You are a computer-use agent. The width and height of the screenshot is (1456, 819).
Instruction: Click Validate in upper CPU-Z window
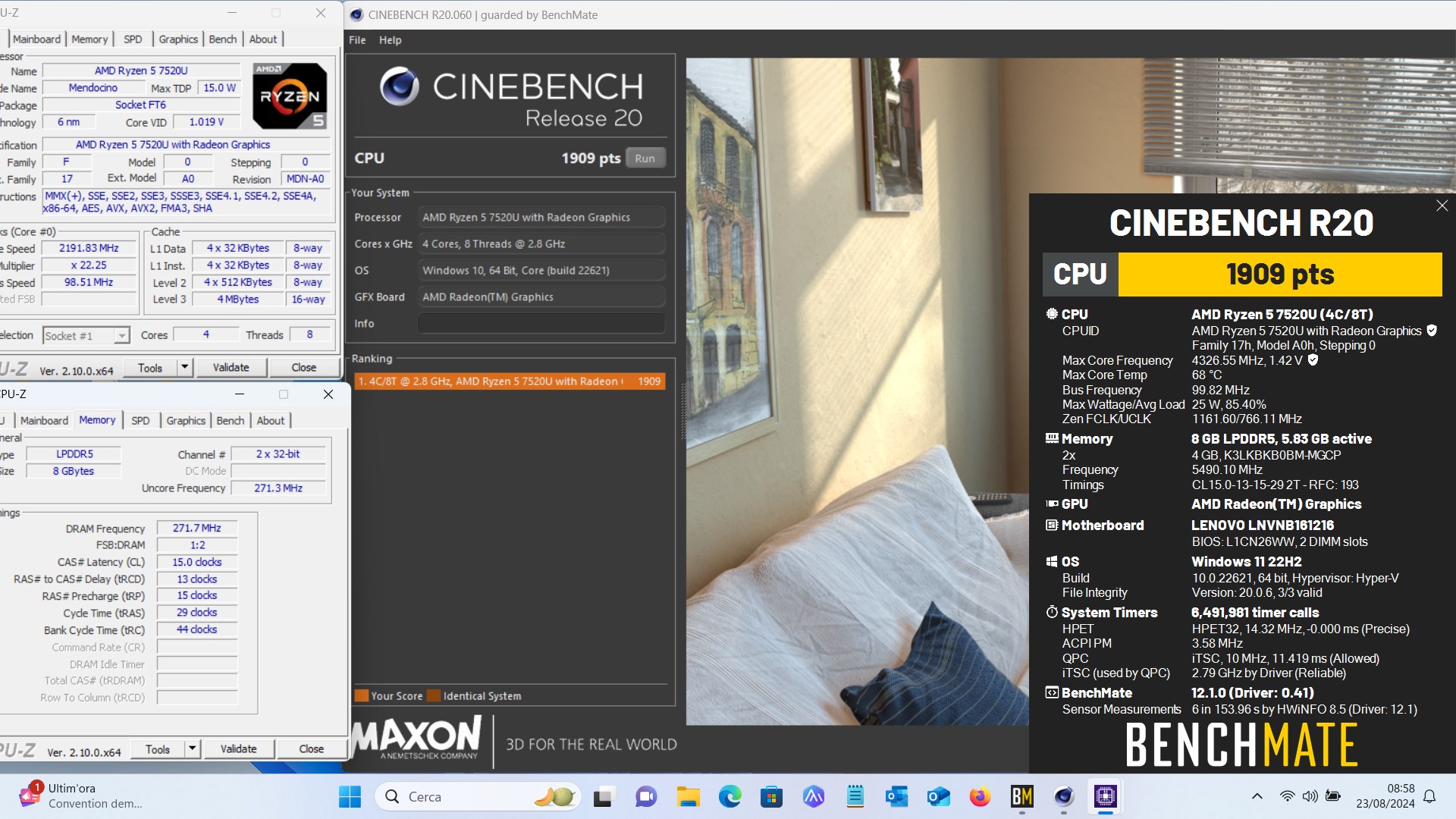(x=231, y=367)
